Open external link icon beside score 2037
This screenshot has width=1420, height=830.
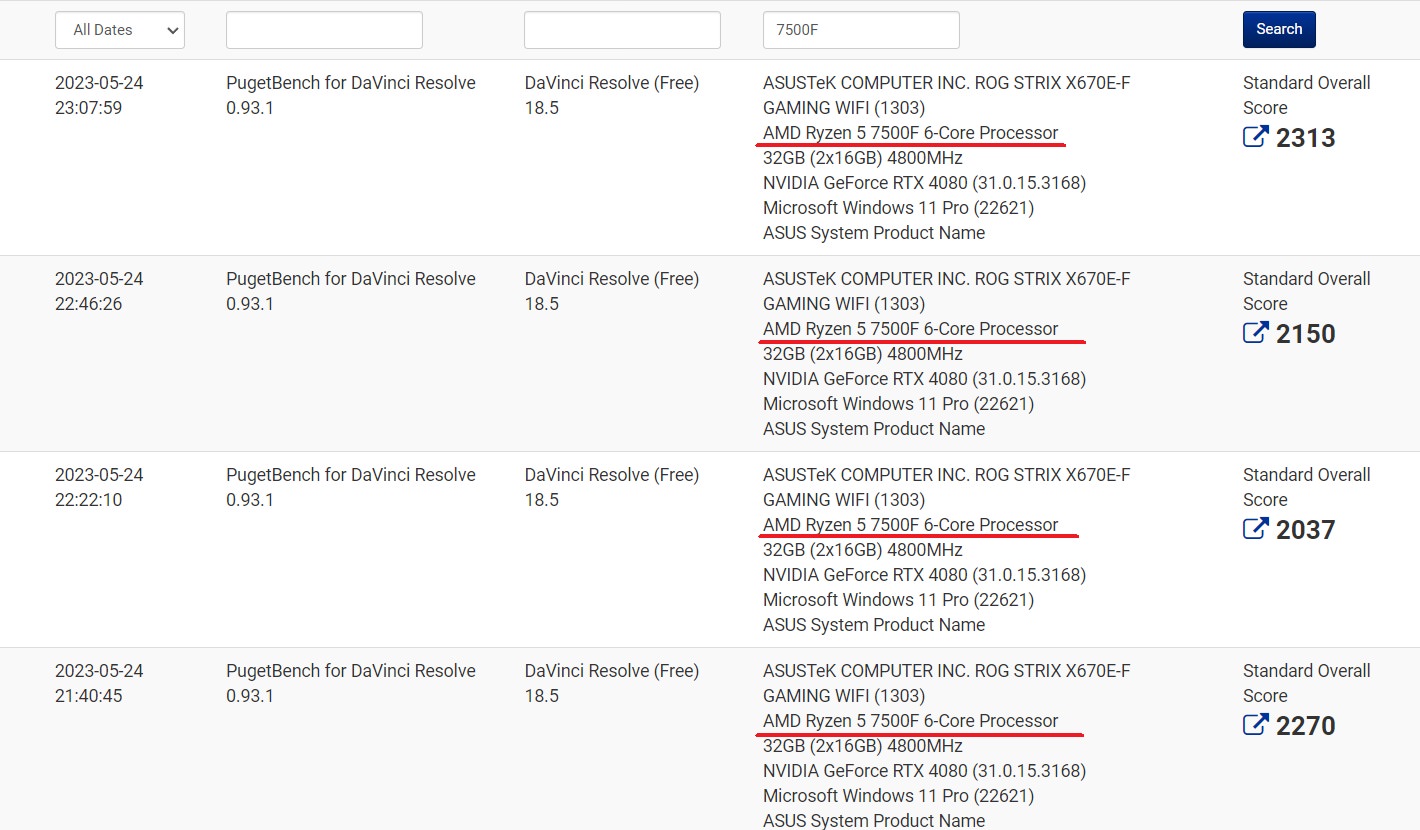tap(1255, 529)
